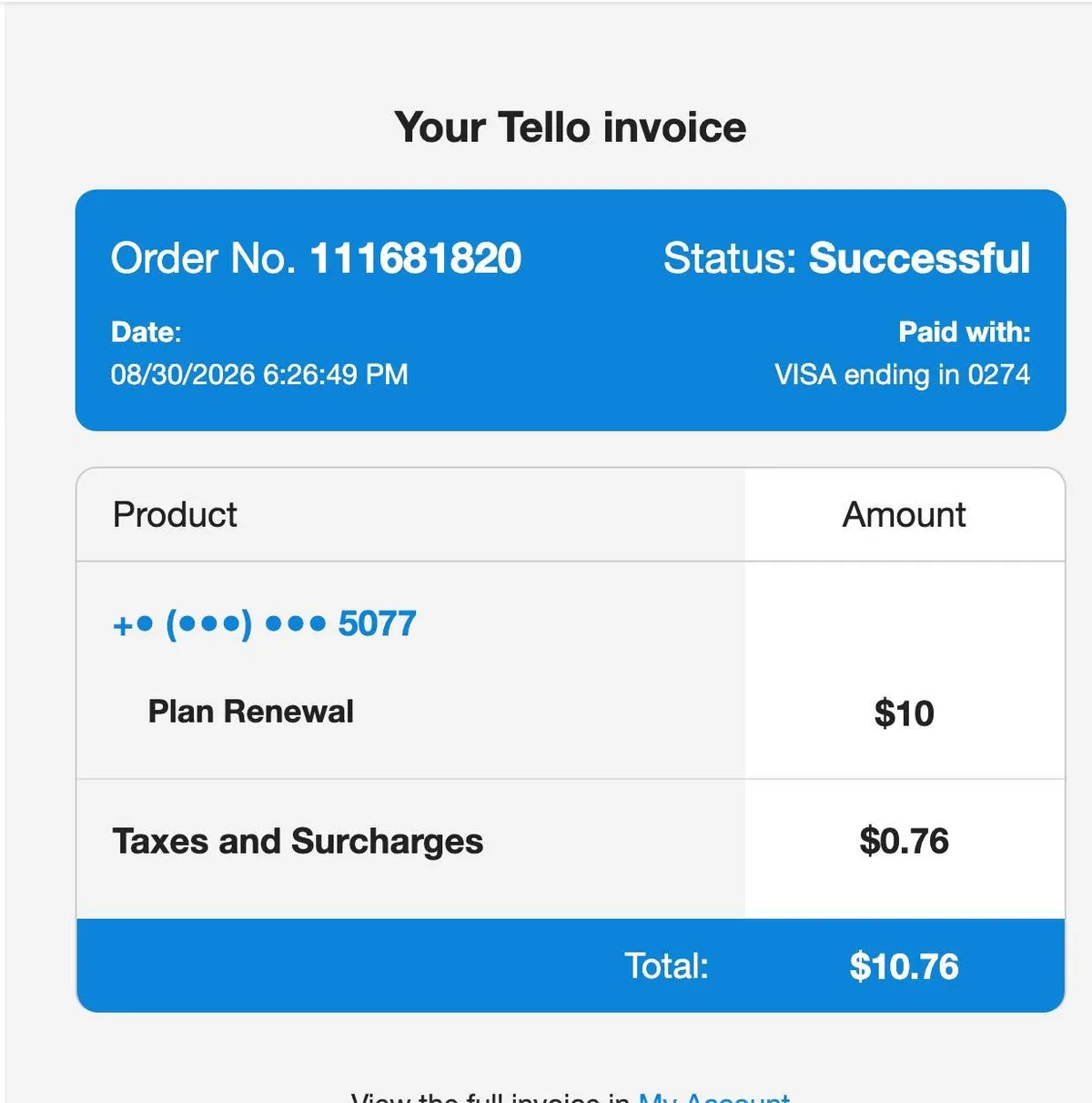This screenshot has width=1092, height=1103.
Task: Click the $10.76 total amount
Action: click(905, 966)
